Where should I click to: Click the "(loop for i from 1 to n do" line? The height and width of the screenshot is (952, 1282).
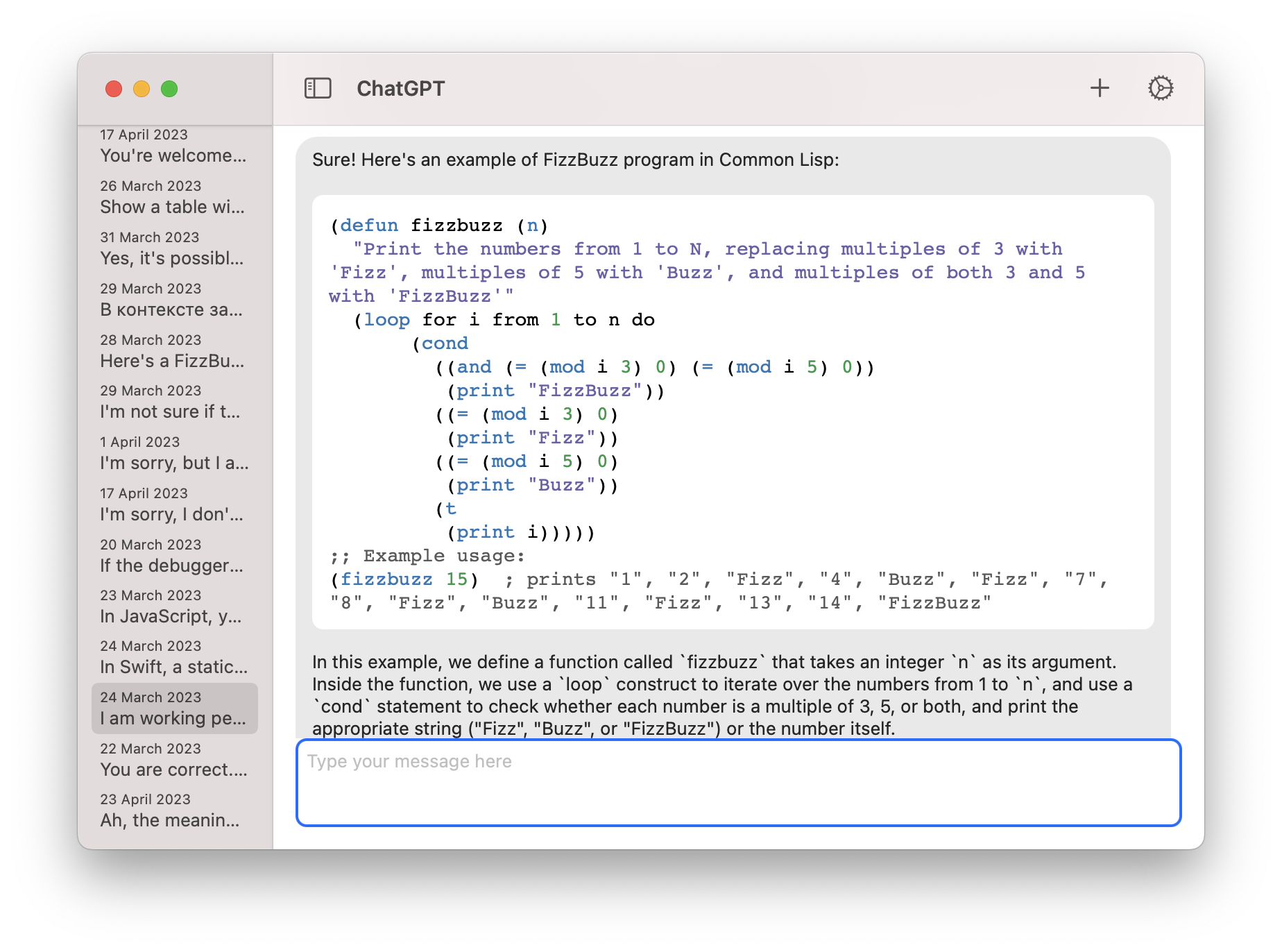pos(504,320)
